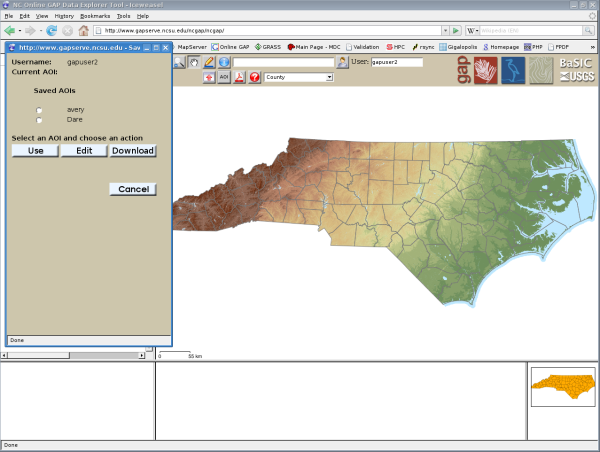Open the red question mark help
This screenshot has width=600, height=452.
pyautogui.click(x=255, y=77)
